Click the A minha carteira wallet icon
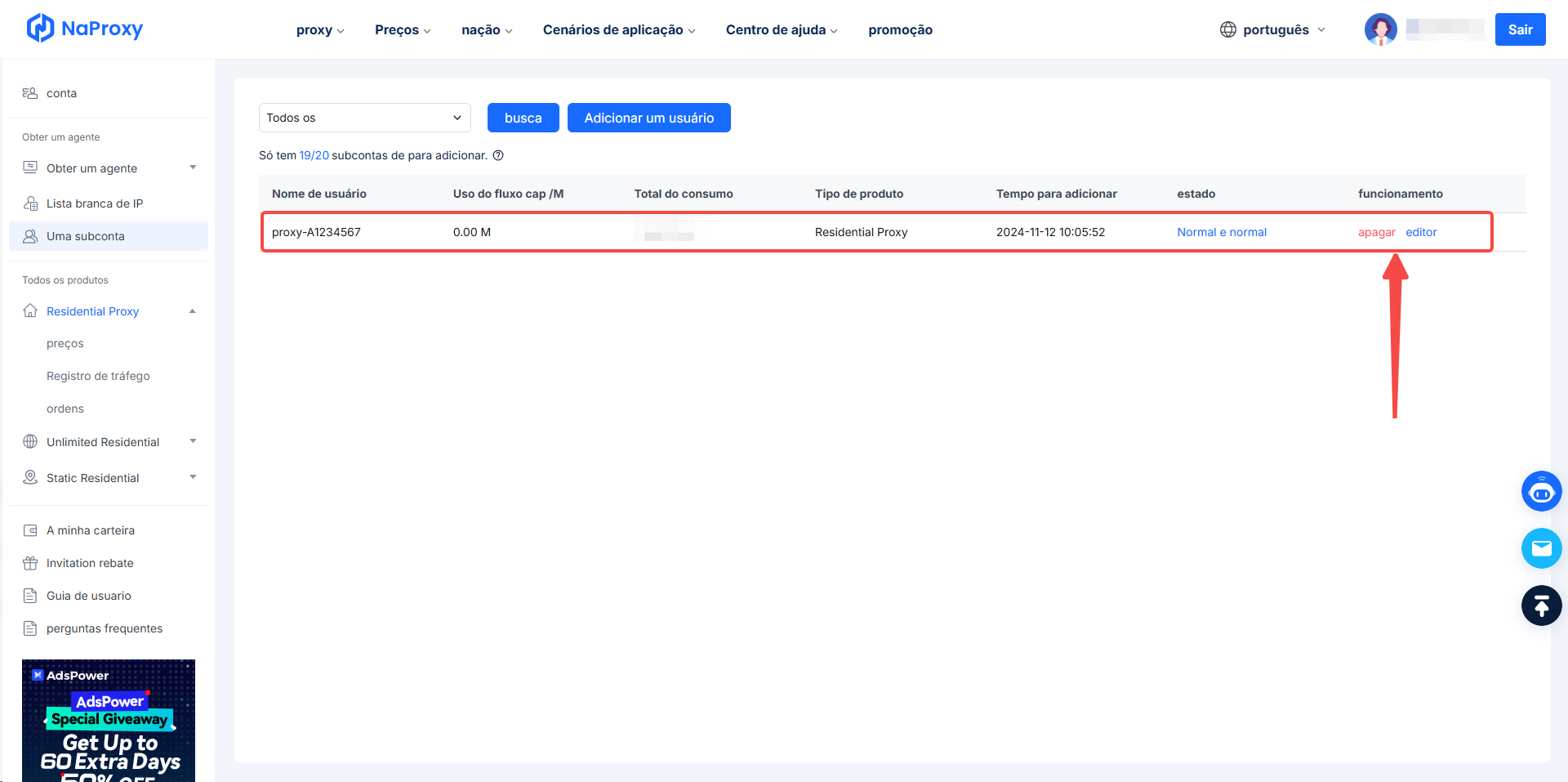Screen dimensions: 1568x782 (30, 530)
